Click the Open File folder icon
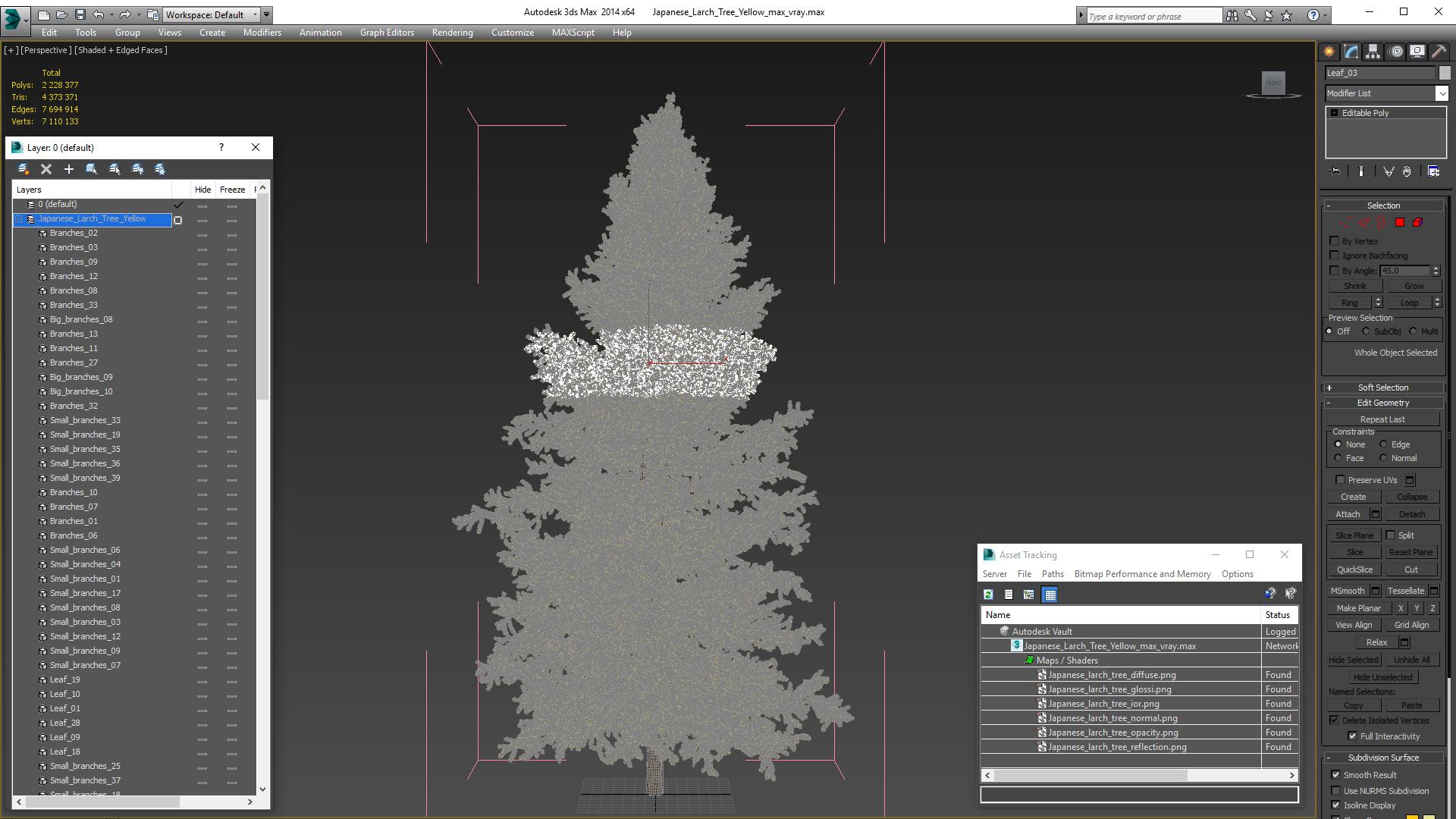 (61, 14)
